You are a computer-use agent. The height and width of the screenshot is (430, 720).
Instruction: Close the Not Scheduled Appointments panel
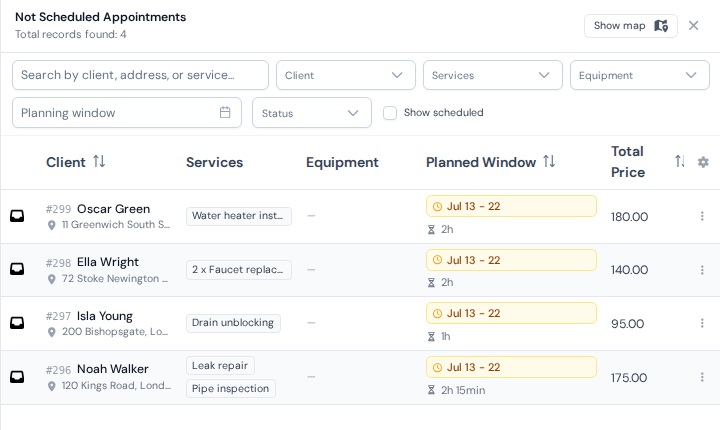(693, 26)
